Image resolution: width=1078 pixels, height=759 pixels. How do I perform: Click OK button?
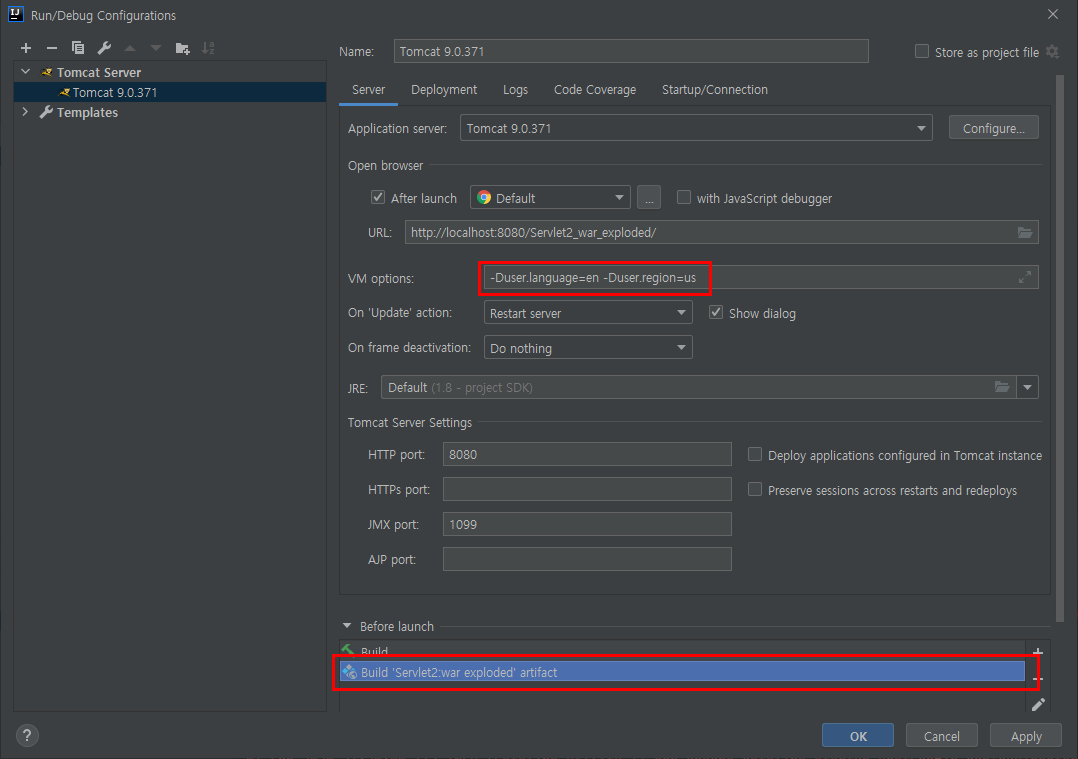(858, 736)
